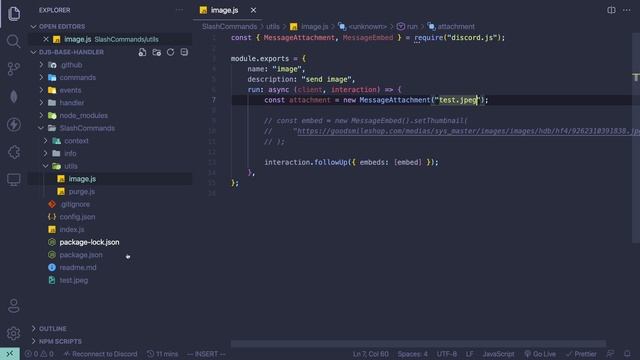The image size is (640, 360).
Task: Change language mode JavaScript in status bar
Action: 498,354
